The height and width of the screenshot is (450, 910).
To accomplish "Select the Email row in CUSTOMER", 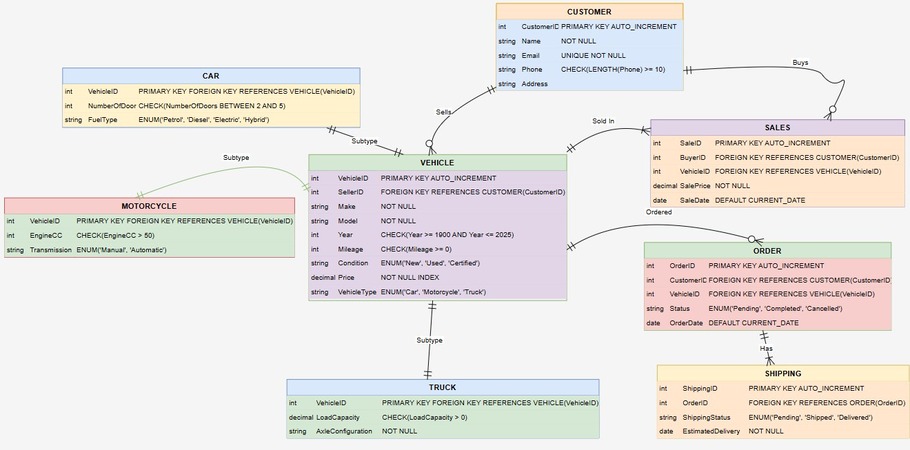I will click(589, 56).
